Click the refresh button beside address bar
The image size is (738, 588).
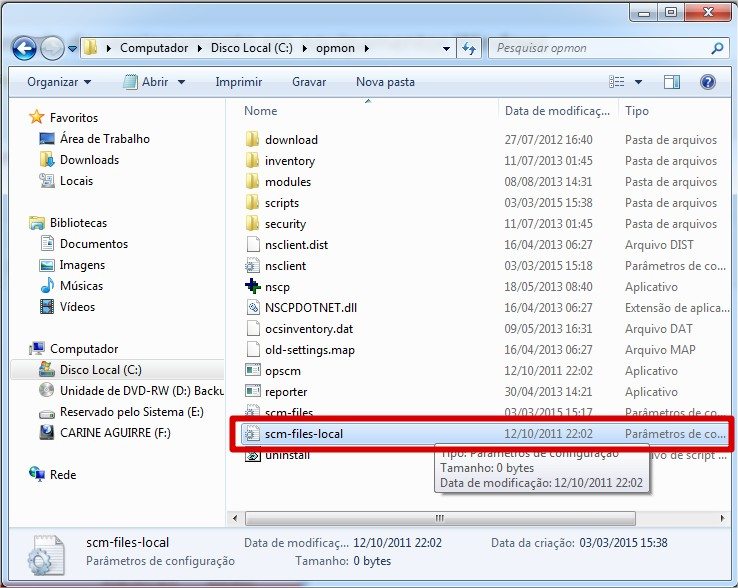[468, 48]
